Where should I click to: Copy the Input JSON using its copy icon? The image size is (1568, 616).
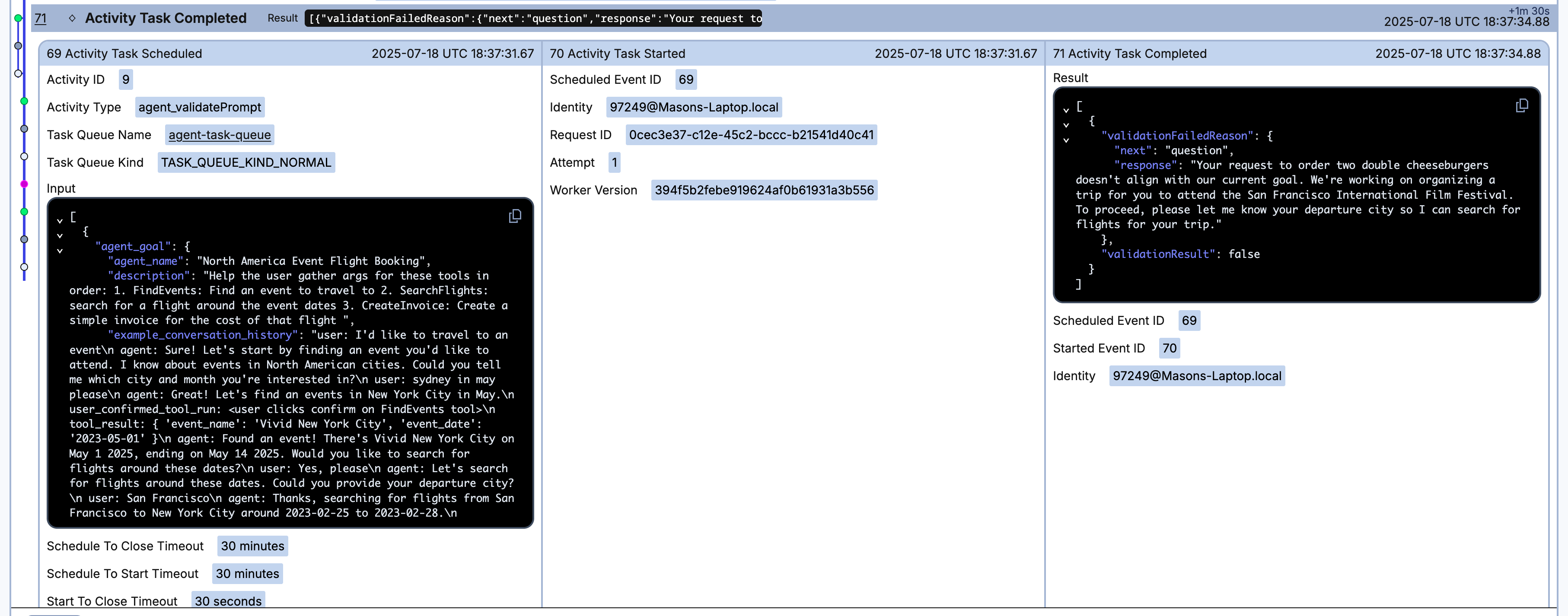pos(515,216)
